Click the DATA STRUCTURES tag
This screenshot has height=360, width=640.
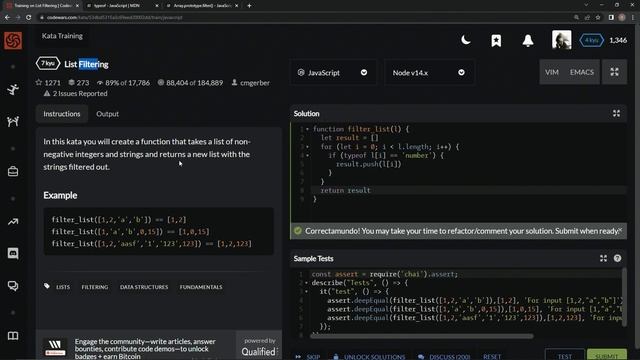144,287
